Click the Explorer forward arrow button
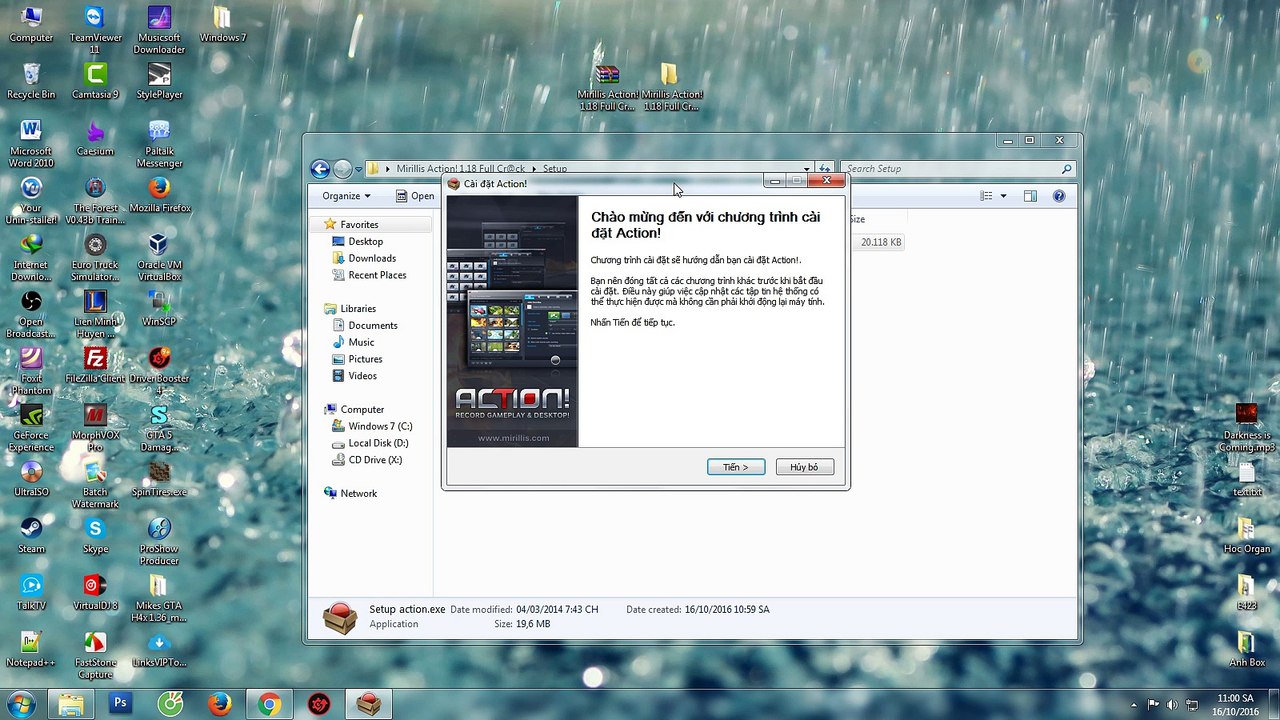 (342, 169)
